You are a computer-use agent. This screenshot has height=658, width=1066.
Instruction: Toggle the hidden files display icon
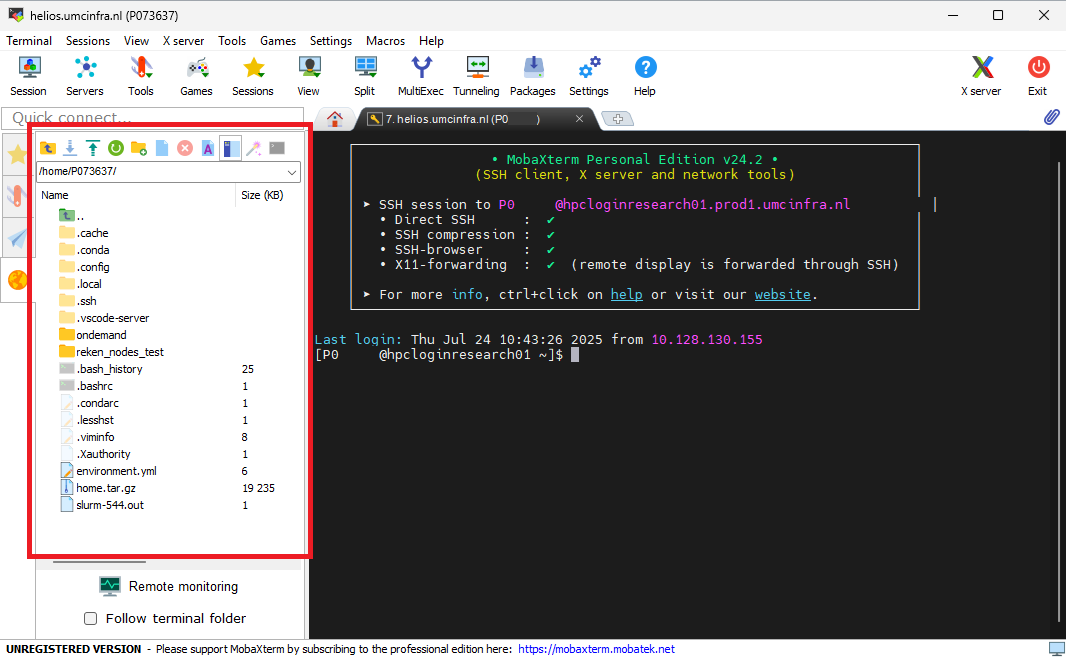coord(231,148)
